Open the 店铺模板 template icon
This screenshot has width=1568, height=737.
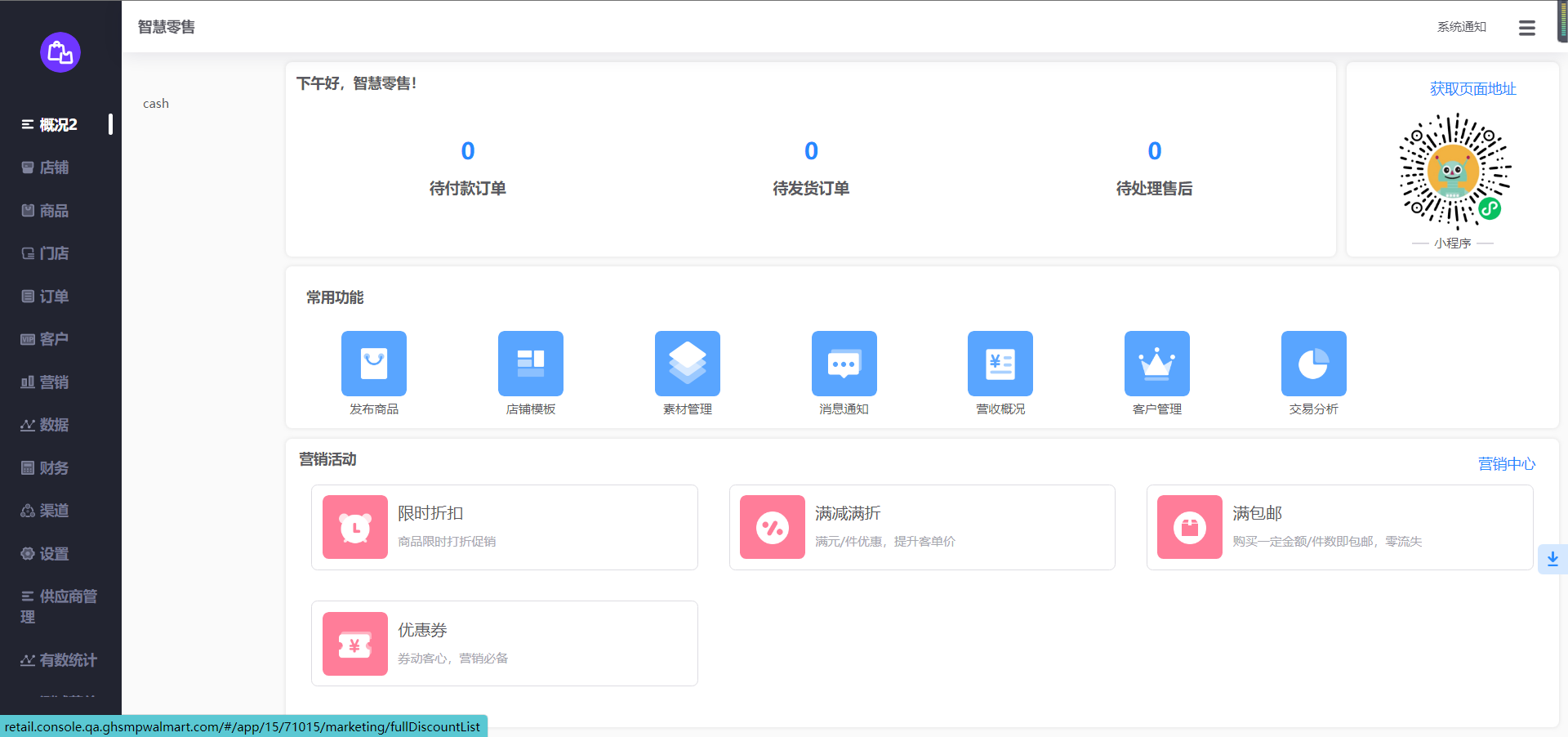(x=530, y=364)
